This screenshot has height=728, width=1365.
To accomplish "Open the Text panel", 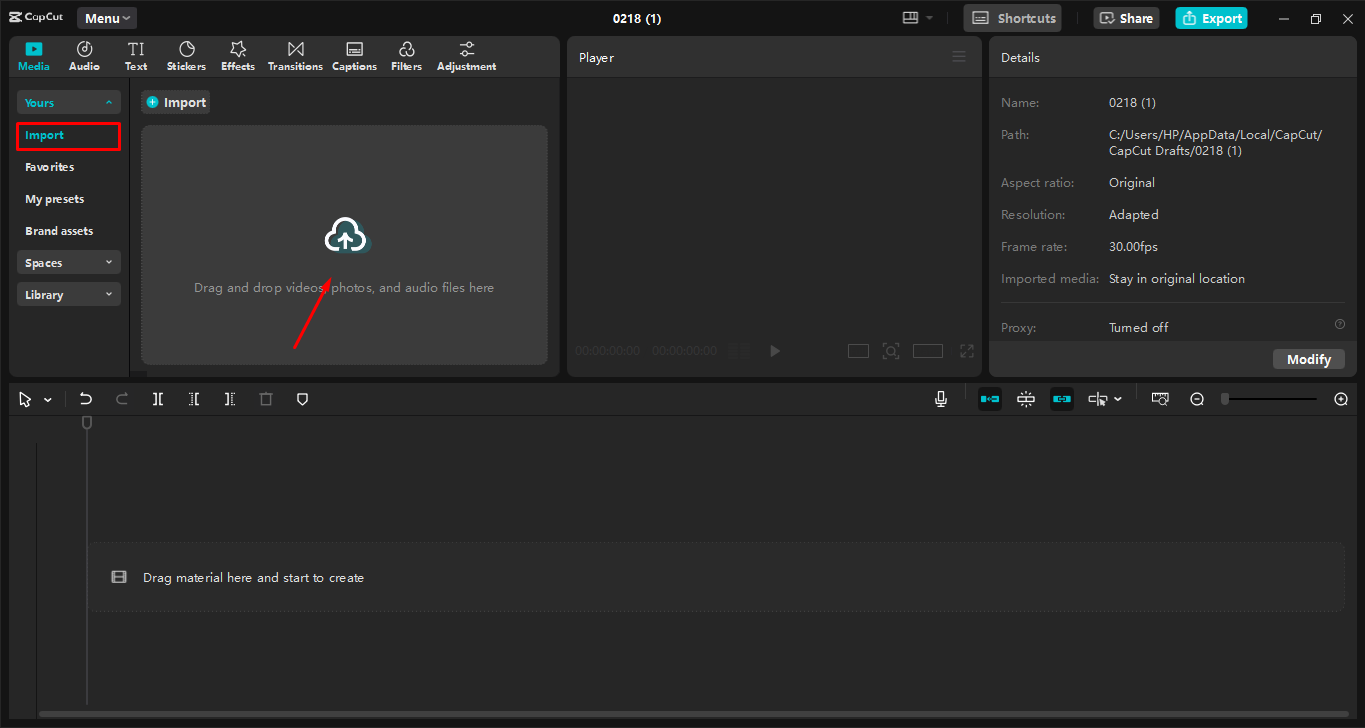I will pyautogui.click(x=136, y=55).
